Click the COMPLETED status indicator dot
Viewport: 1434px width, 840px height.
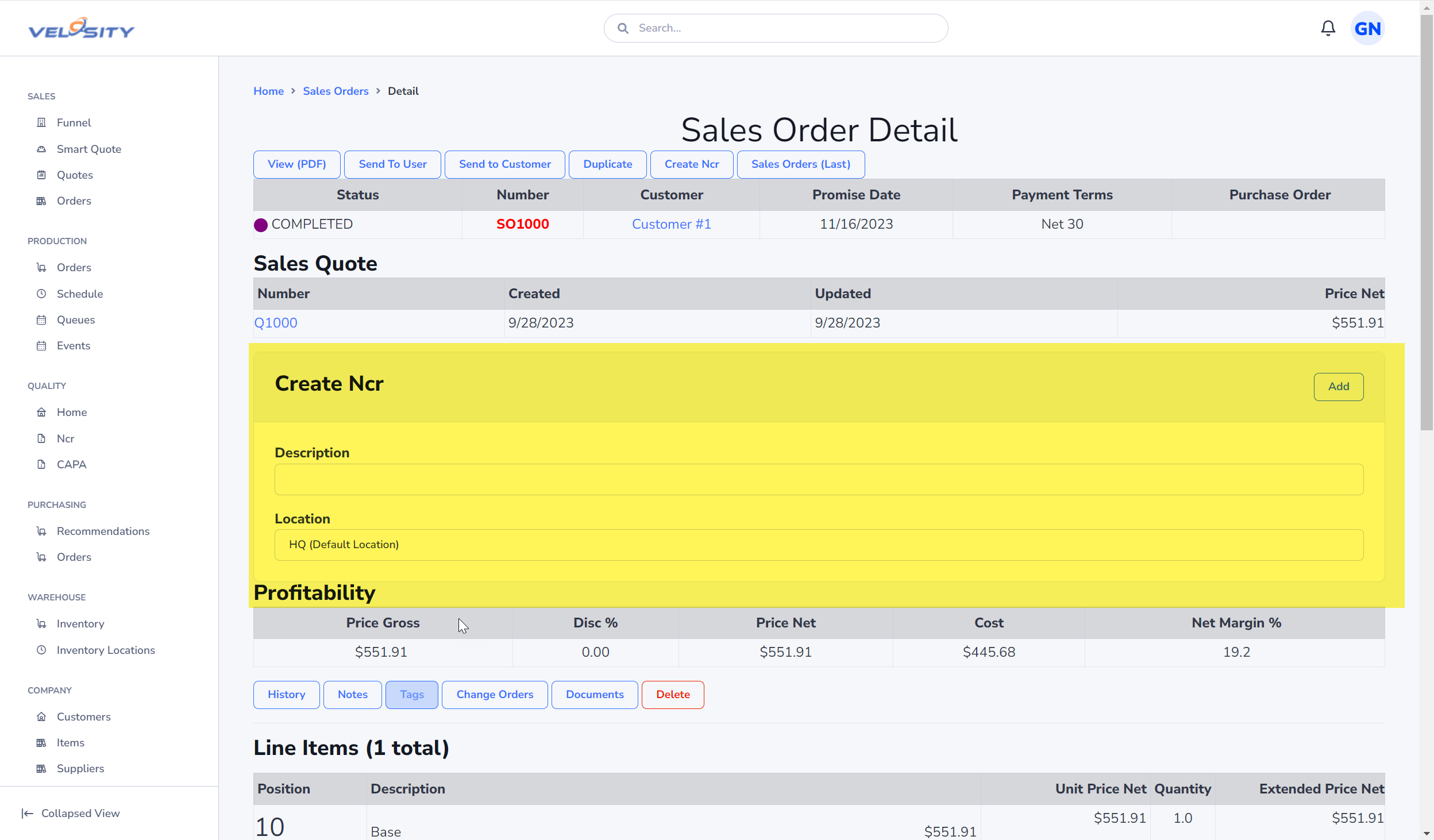262,224
